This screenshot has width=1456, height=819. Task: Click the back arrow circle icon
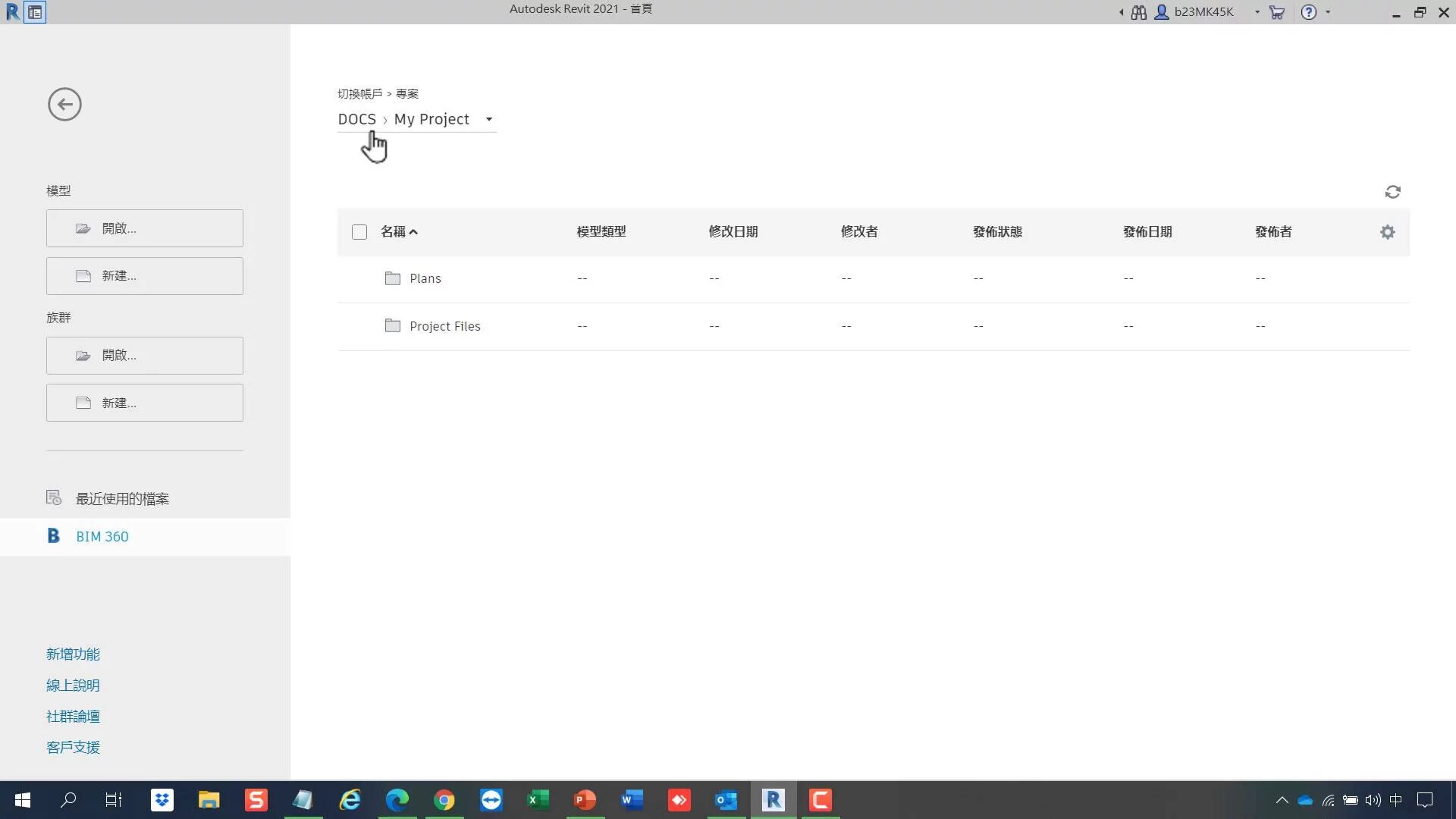click(64, 105)
